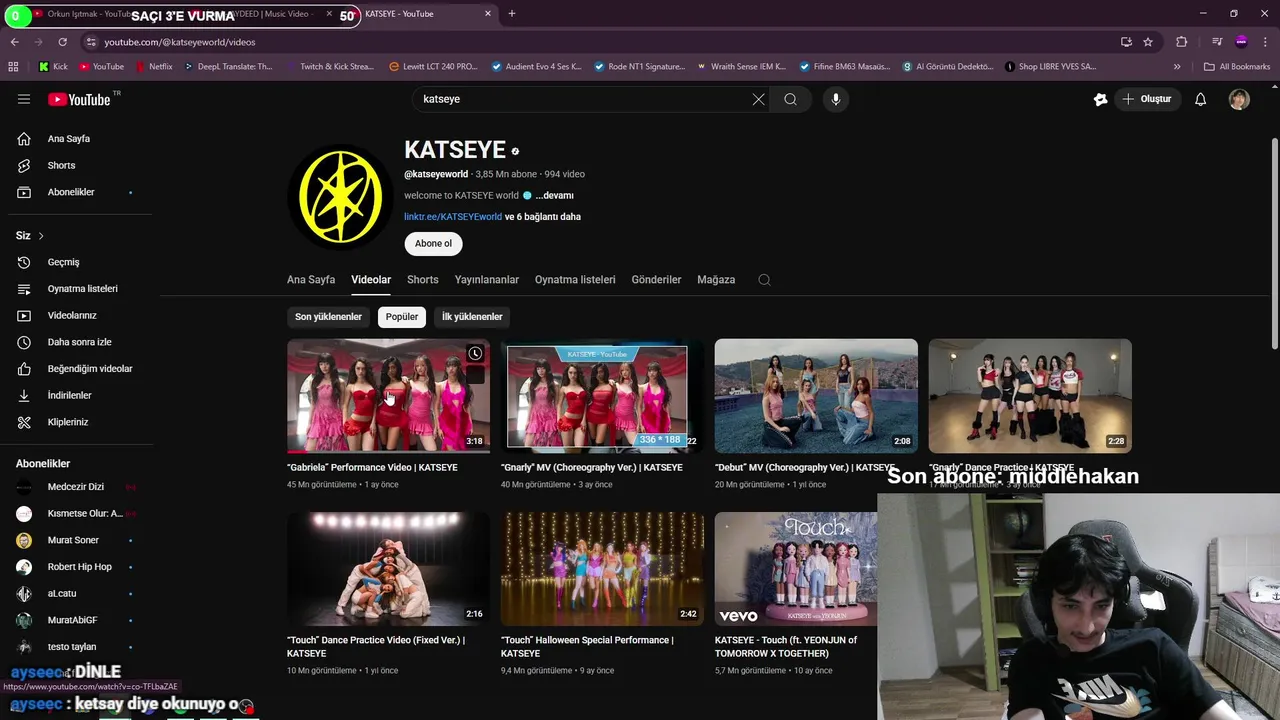Viewport: 1280px width, 720px height.
Task: Open Netflix bookmark in bookmarks bar
Action: tap(152, 67)
